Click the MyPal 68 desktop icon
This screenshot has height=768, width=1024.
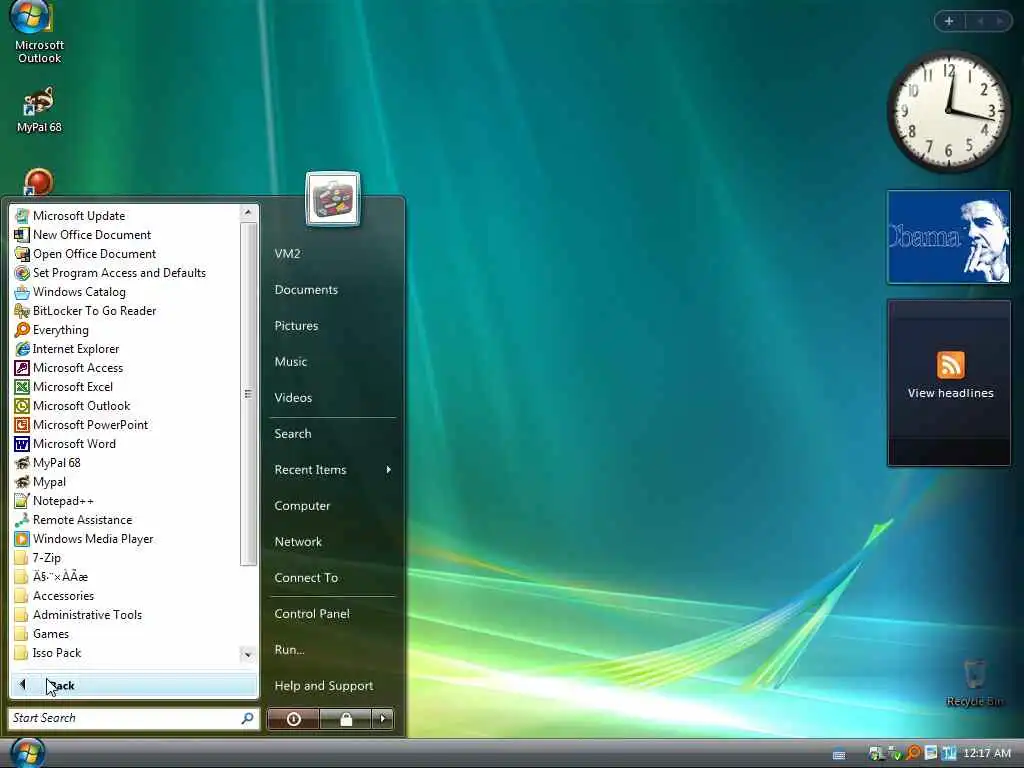(x=39, y=110)
